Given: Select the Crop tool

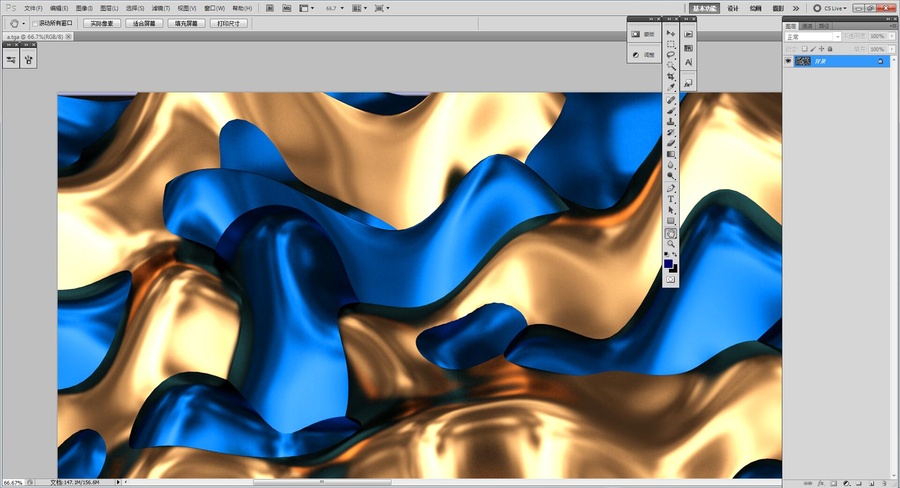Looking at the screenshot, I should point(670,77).
